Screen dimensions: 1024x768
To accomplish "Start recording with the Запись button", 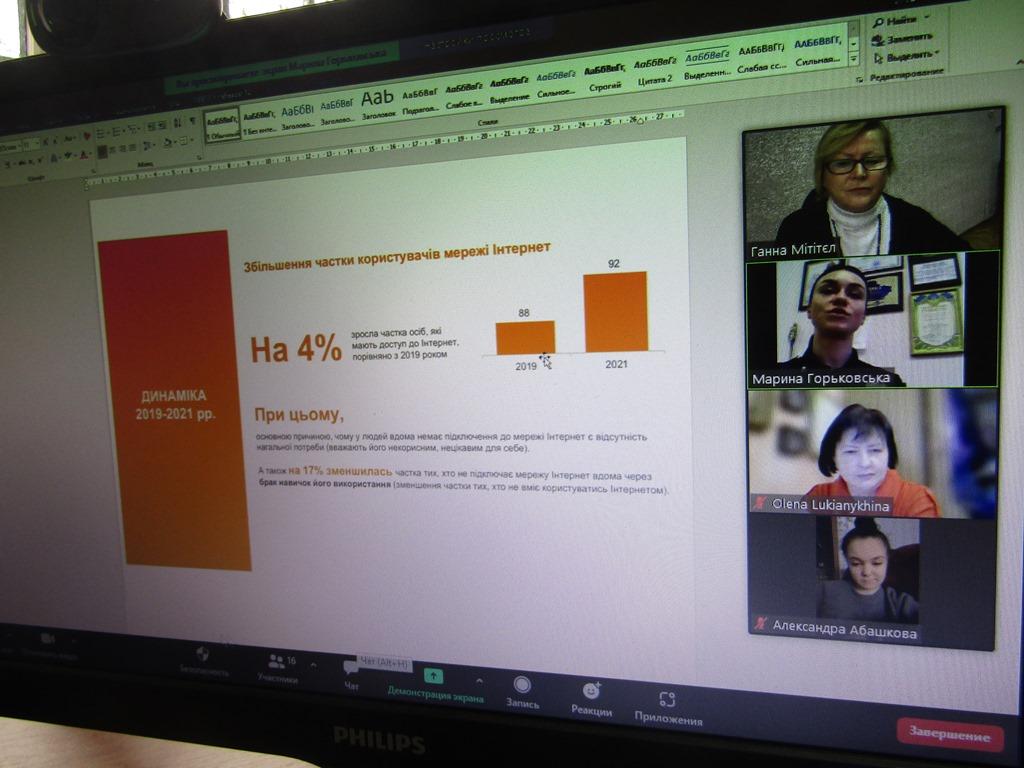I will tap(522, 692).
